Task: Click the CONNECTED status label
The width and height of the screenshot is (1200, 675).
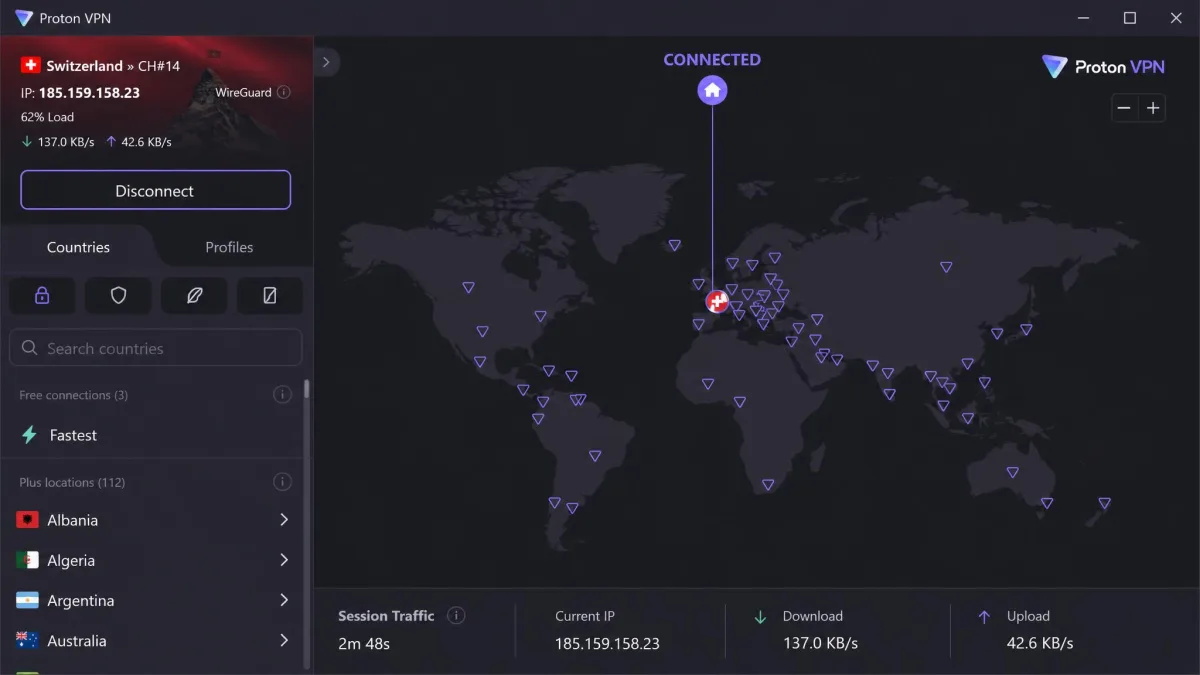Action: point(712,60)
